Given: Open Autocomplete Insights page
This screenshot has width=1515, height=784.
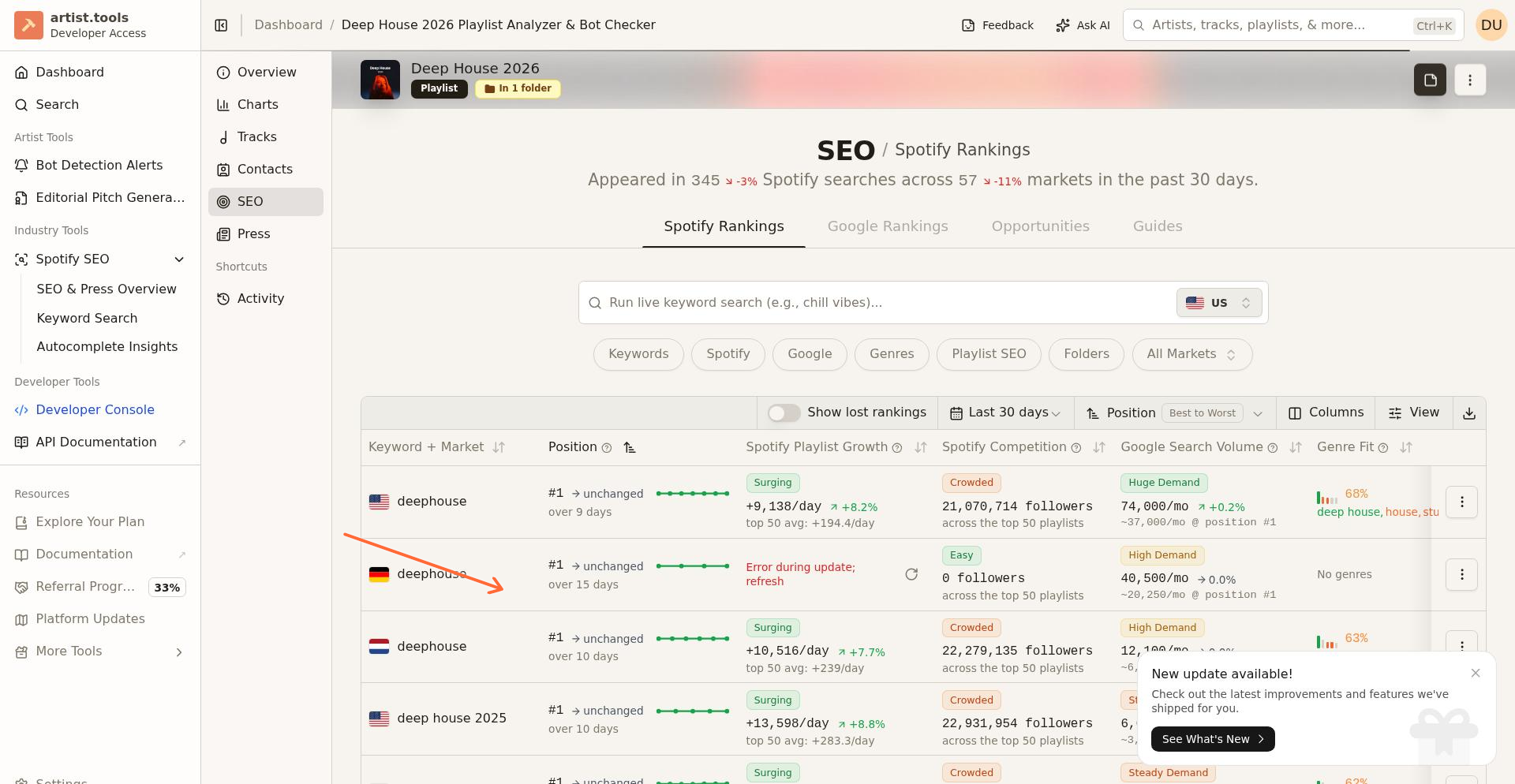Looking at the screenshot, I should coord(107,346).
